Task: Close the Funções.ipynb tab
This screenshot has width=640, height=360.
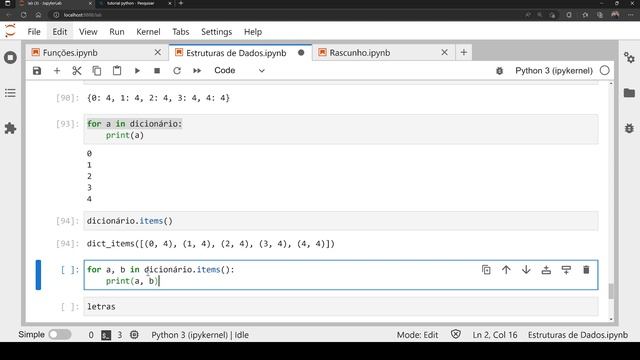Action: click(158, 53)
